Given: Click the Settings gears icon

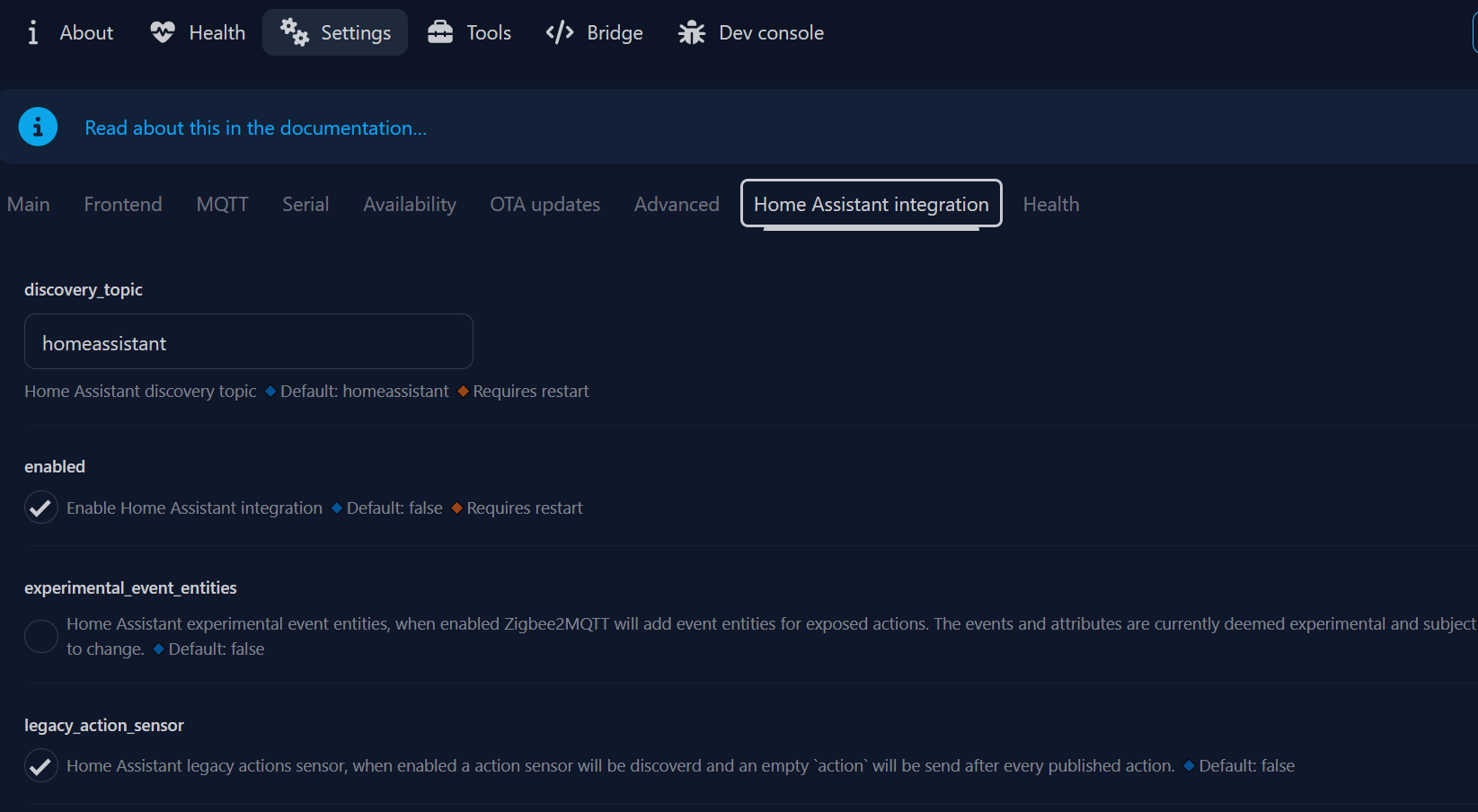Looking at the screenshot, I should 295,32.
